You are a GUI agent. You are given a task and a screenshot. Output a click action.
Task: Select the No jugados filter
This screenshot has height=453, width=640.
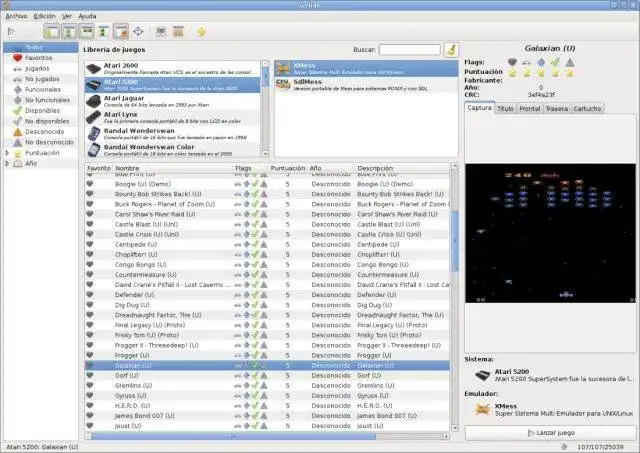point(40,79)
